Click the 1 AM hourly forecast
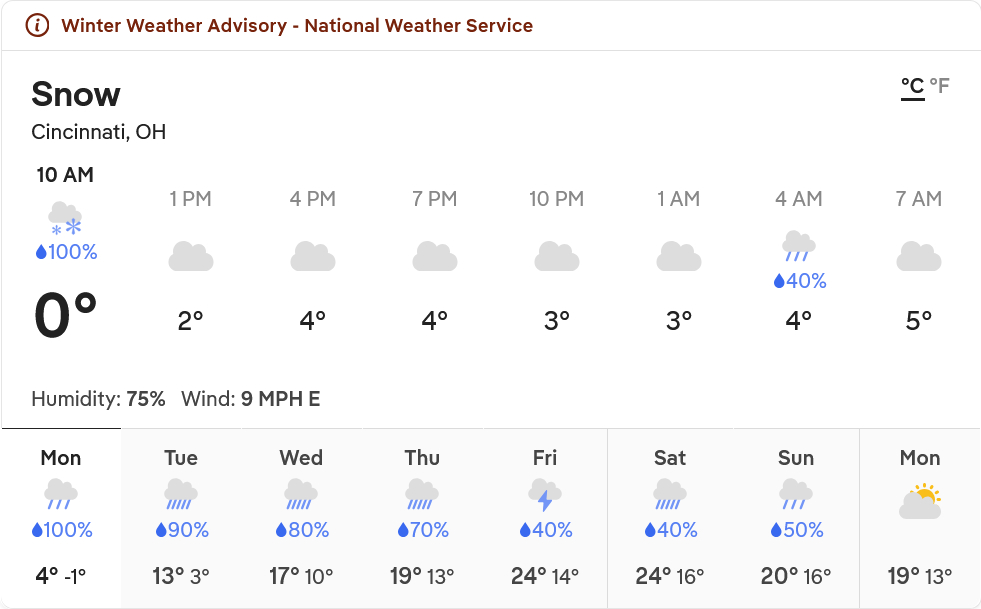981x609 pixels. (678, 260)
